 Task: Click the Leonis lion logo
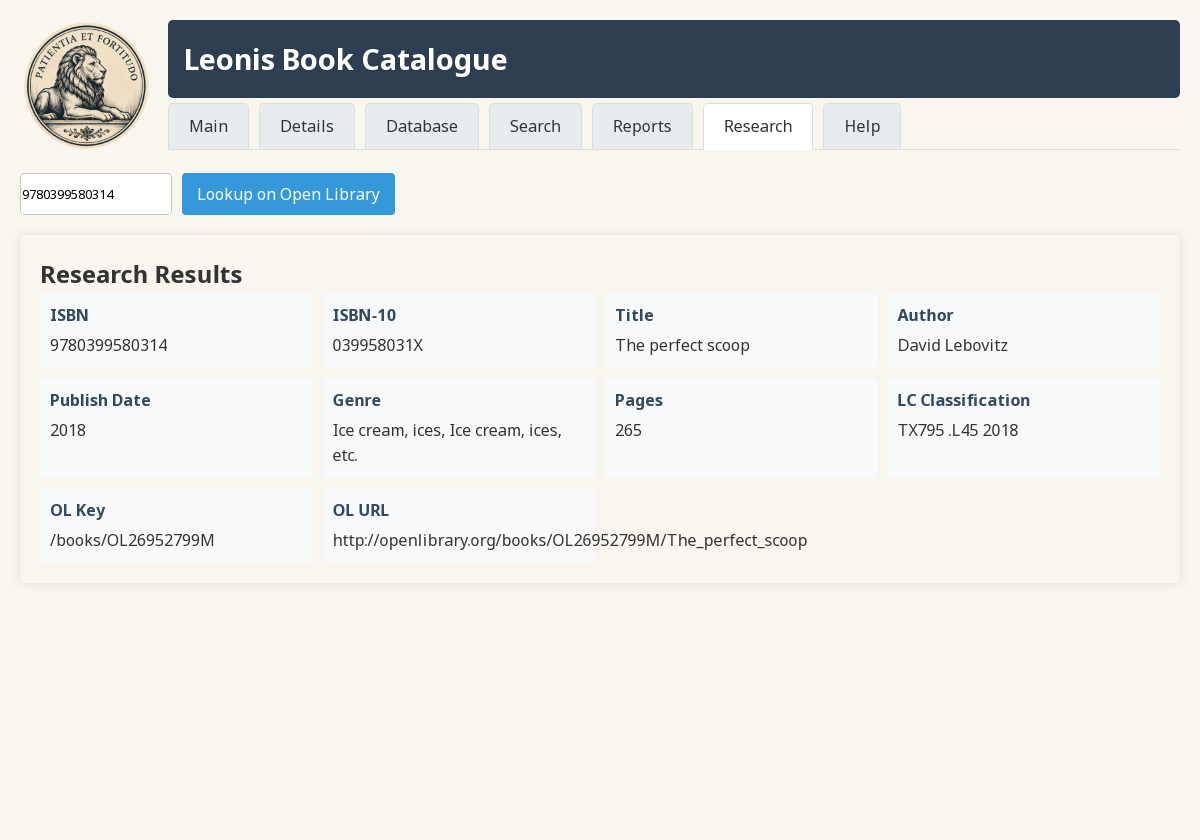(86, 85)
